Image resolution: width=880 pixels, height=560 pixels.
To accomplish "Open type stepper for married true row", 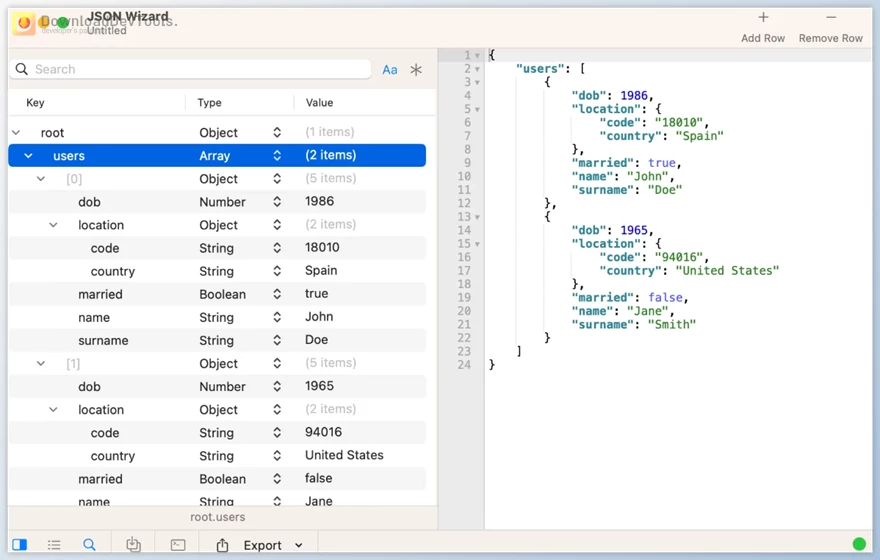I will pos(277,294).
